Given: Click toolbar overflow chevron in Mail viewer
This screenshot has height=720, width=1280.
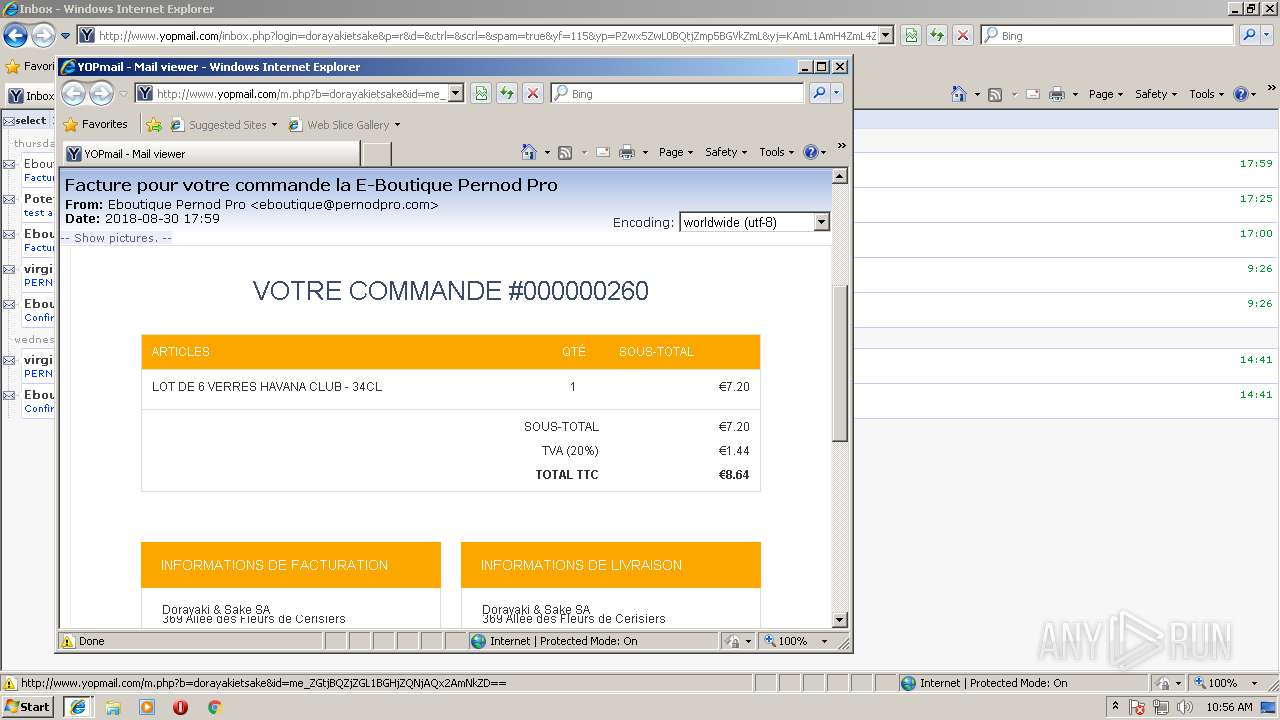Looking at the screenshot, I should click(841, 146).
